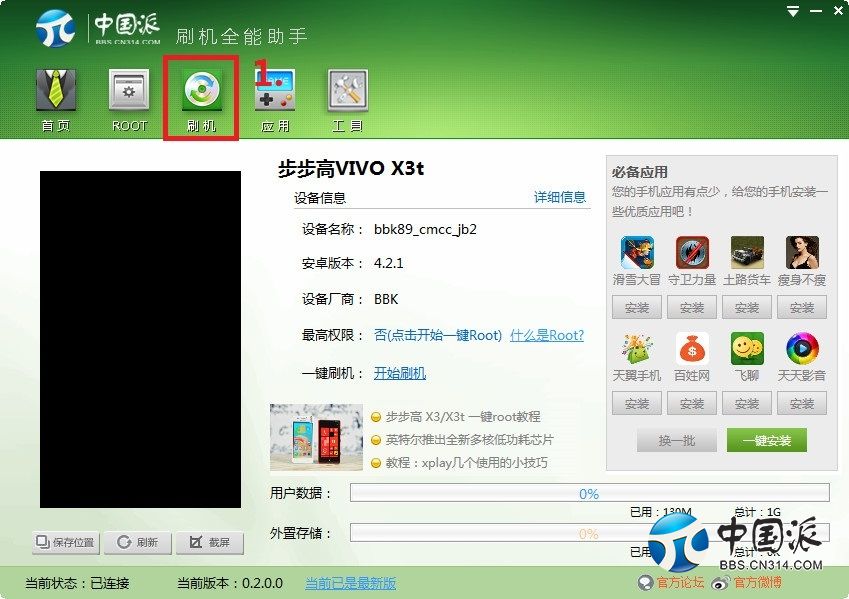The height and width of the screenshot is (599, 849).
Task: Click the 官方微博 weibo eye icon
Action: [721, 583]
